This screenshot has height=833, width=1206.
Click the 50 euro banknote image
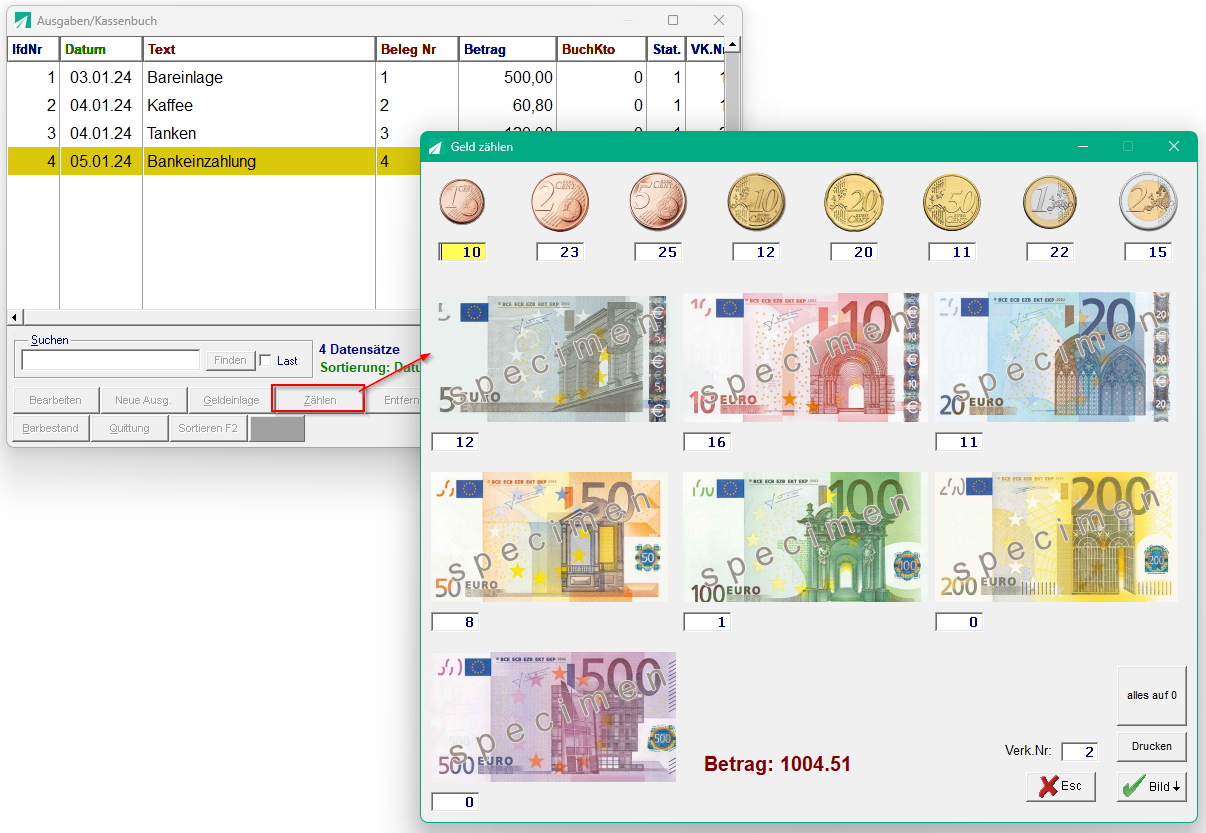[x=549, y=537]
